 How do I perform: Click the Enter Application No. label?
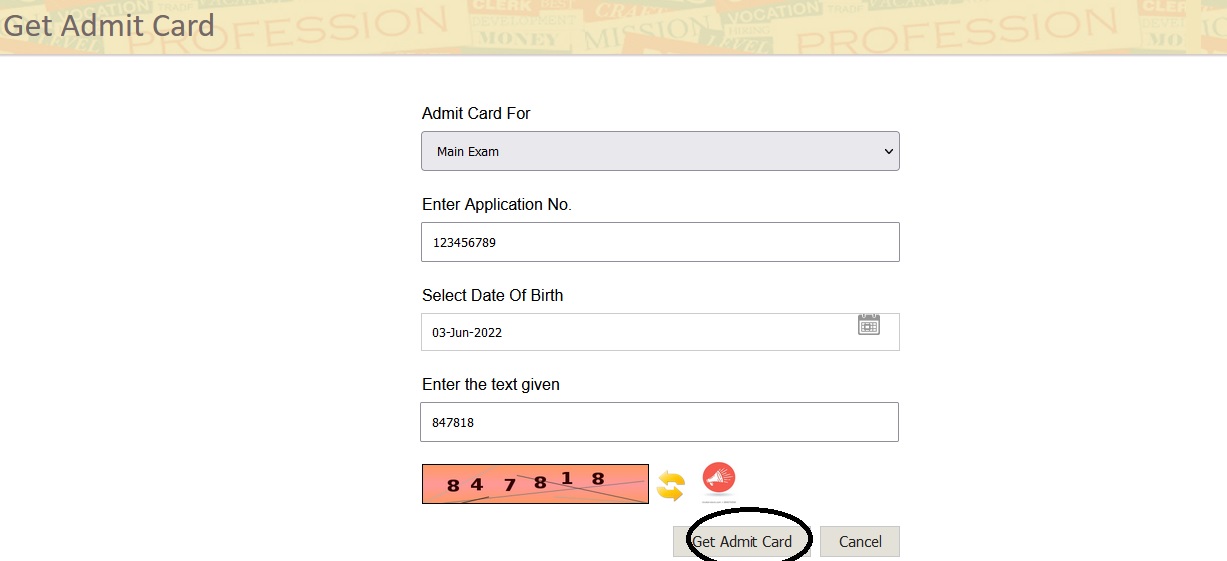[x=497, y=204]
